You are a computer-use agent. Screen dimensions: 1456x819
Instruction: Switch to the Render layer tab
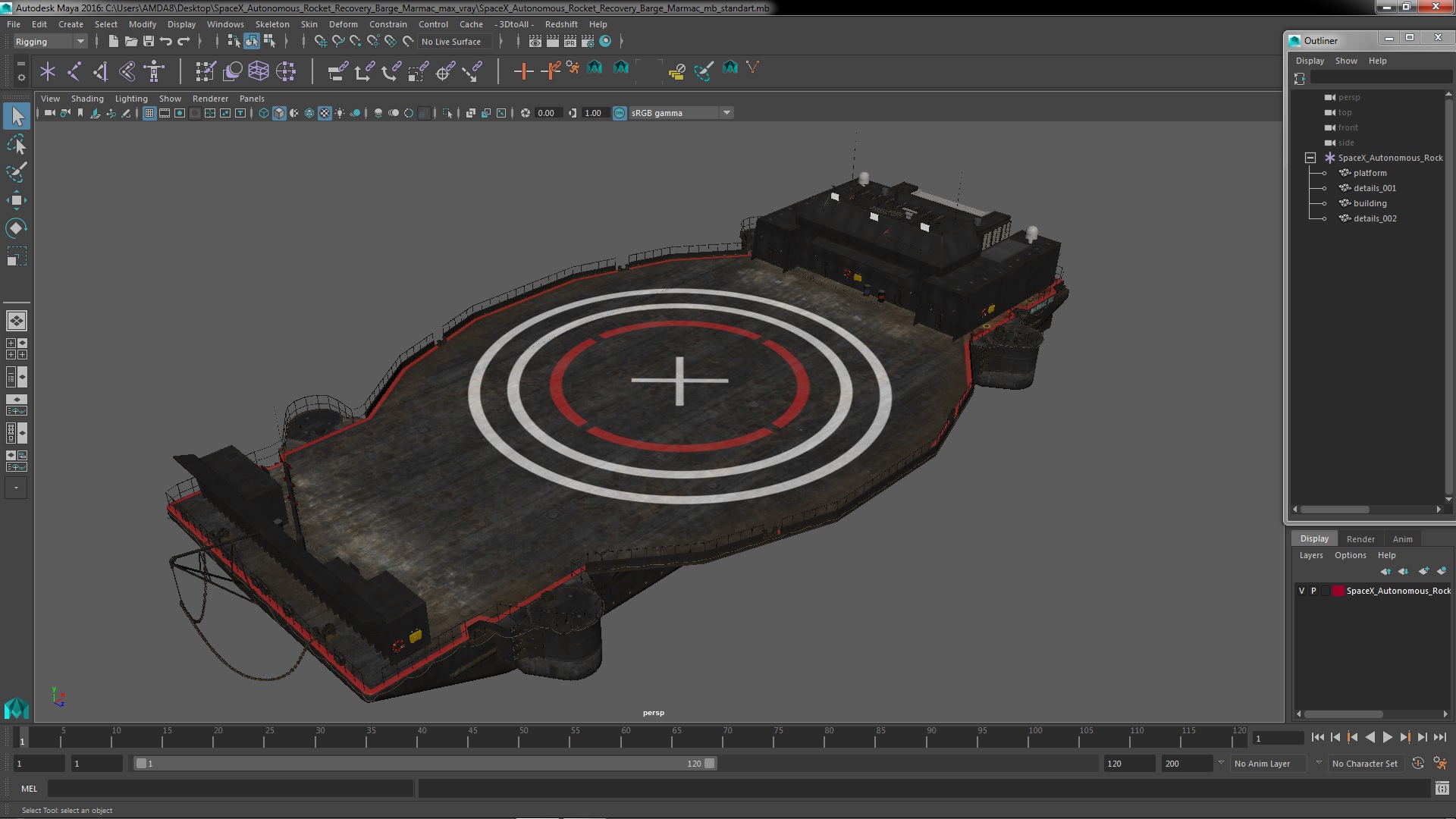(x=1360, y=539)
